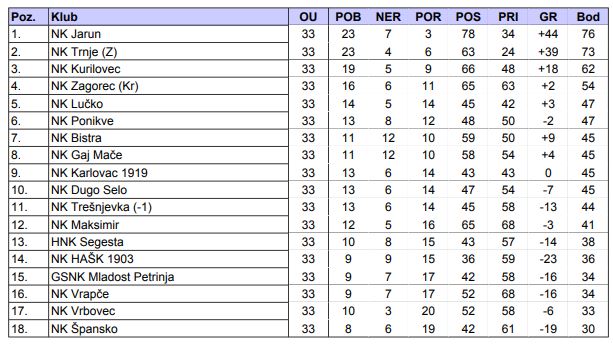Viewport: 613px width, 363px height.
Task: Click the NK HAŠK 1903 club name
Action: [x=92, y=259]
